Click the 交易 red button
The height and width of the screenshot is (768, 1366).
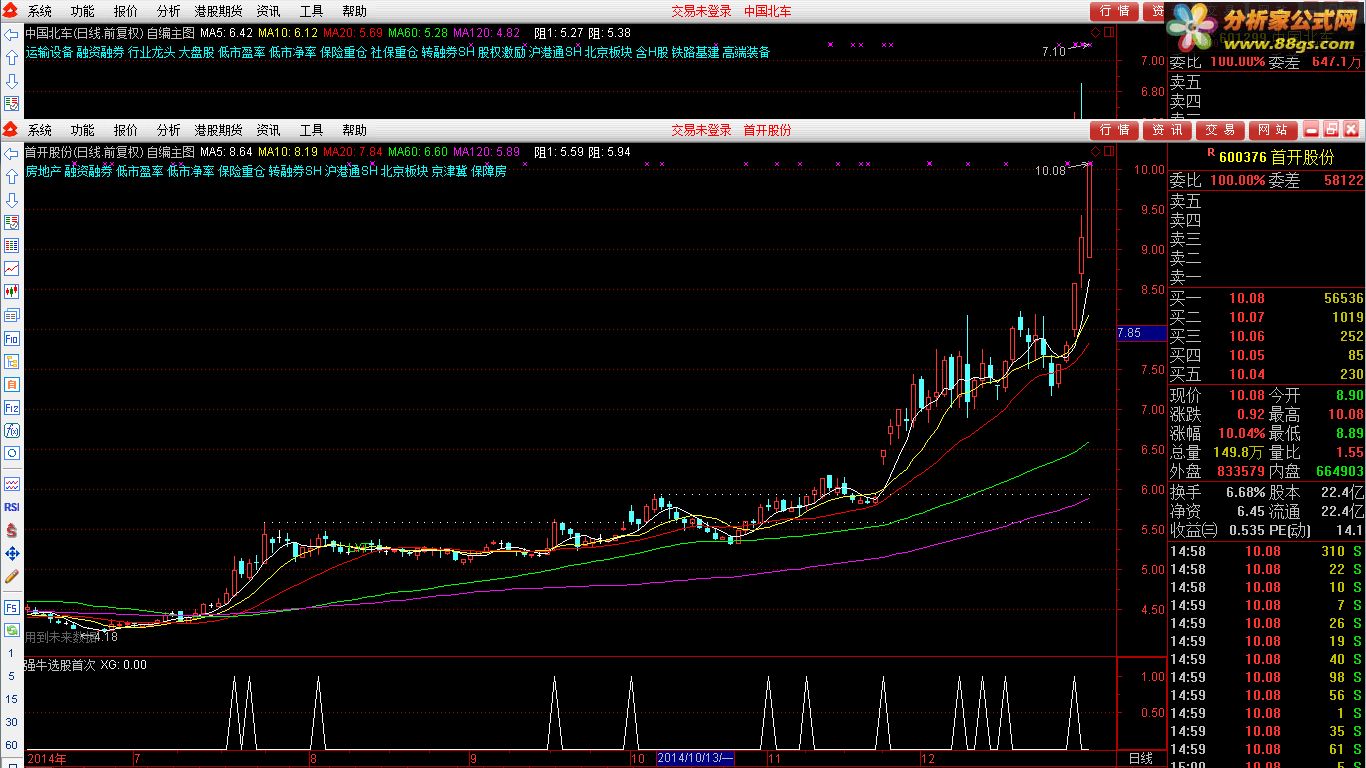point(1220,130)
